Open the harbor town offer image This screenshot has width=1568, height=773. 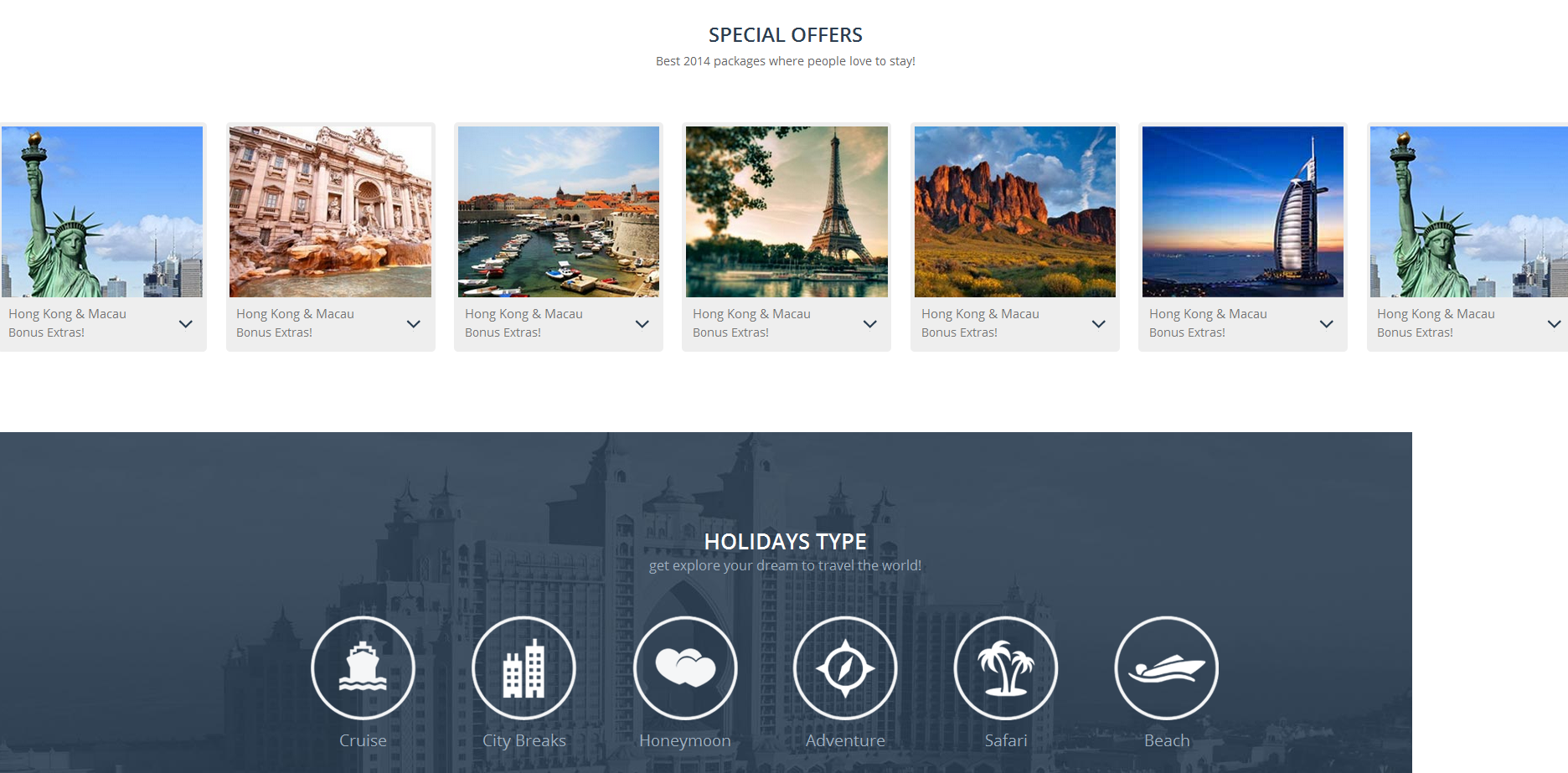pos(559,212)
